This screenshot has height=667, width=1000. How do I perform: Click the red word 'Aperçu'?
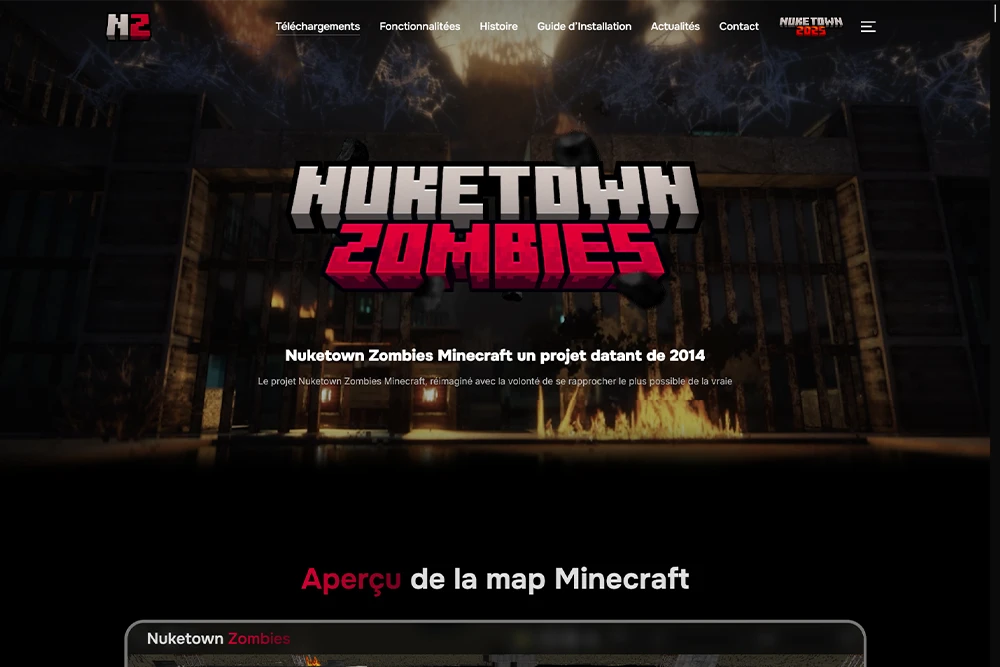tap(351, 578)
